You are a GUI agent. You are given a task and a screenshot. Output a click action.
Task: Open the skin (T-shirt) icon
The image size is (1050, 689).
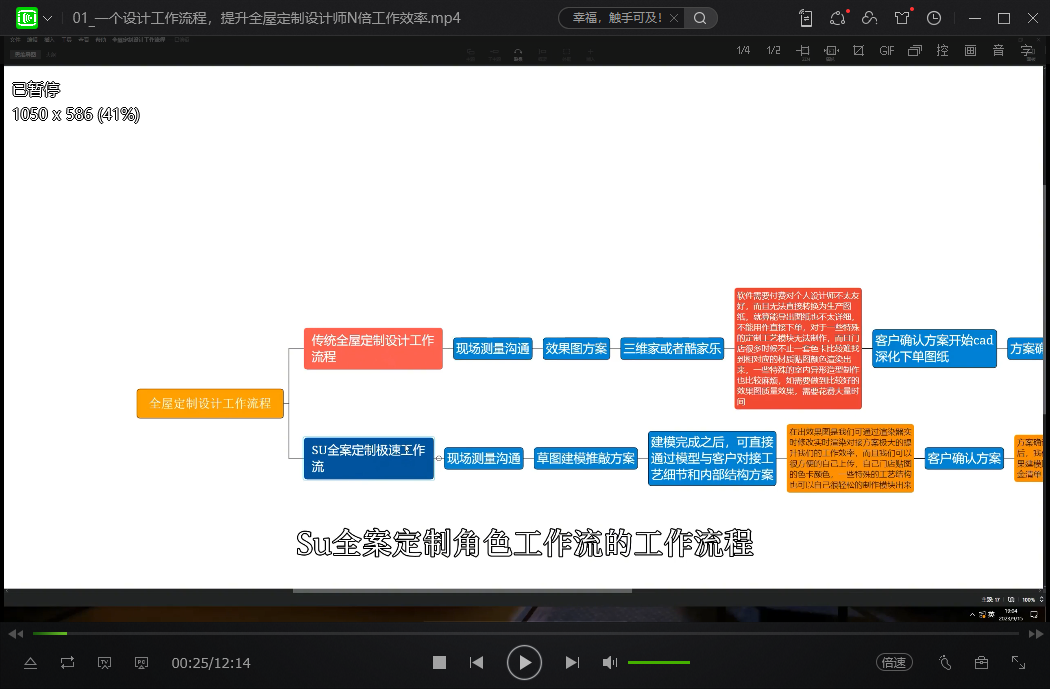(x=902, y=18)
